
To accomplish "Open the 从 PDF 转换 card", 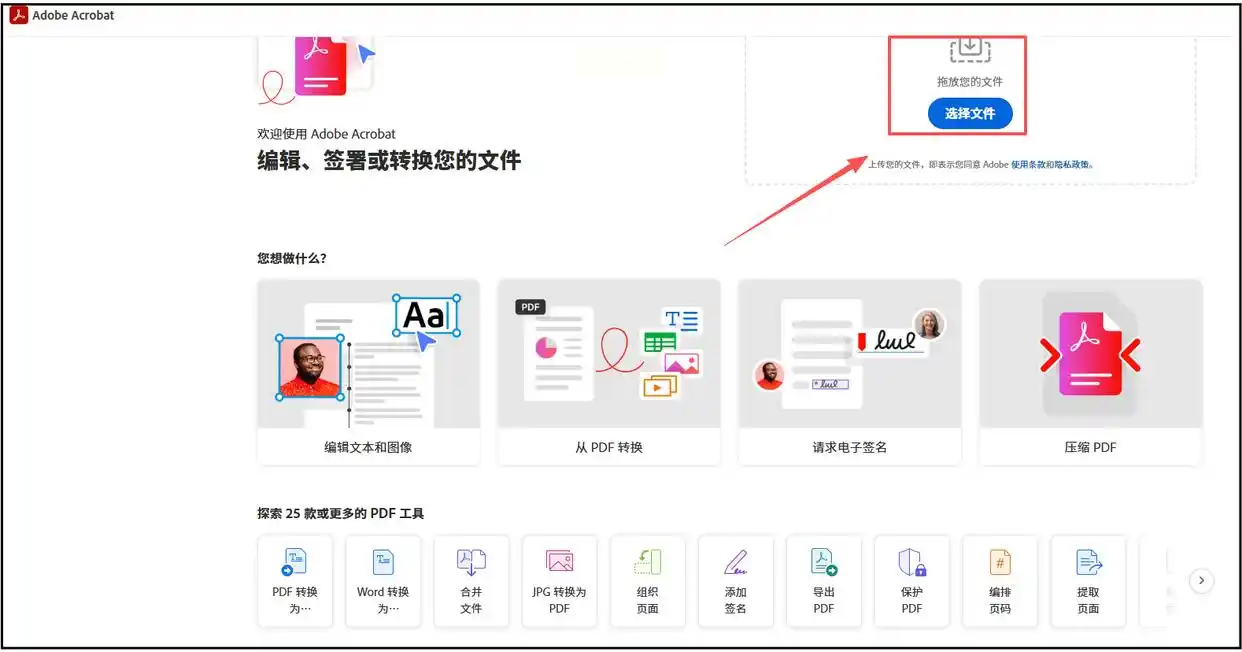I will click(609, 372).
